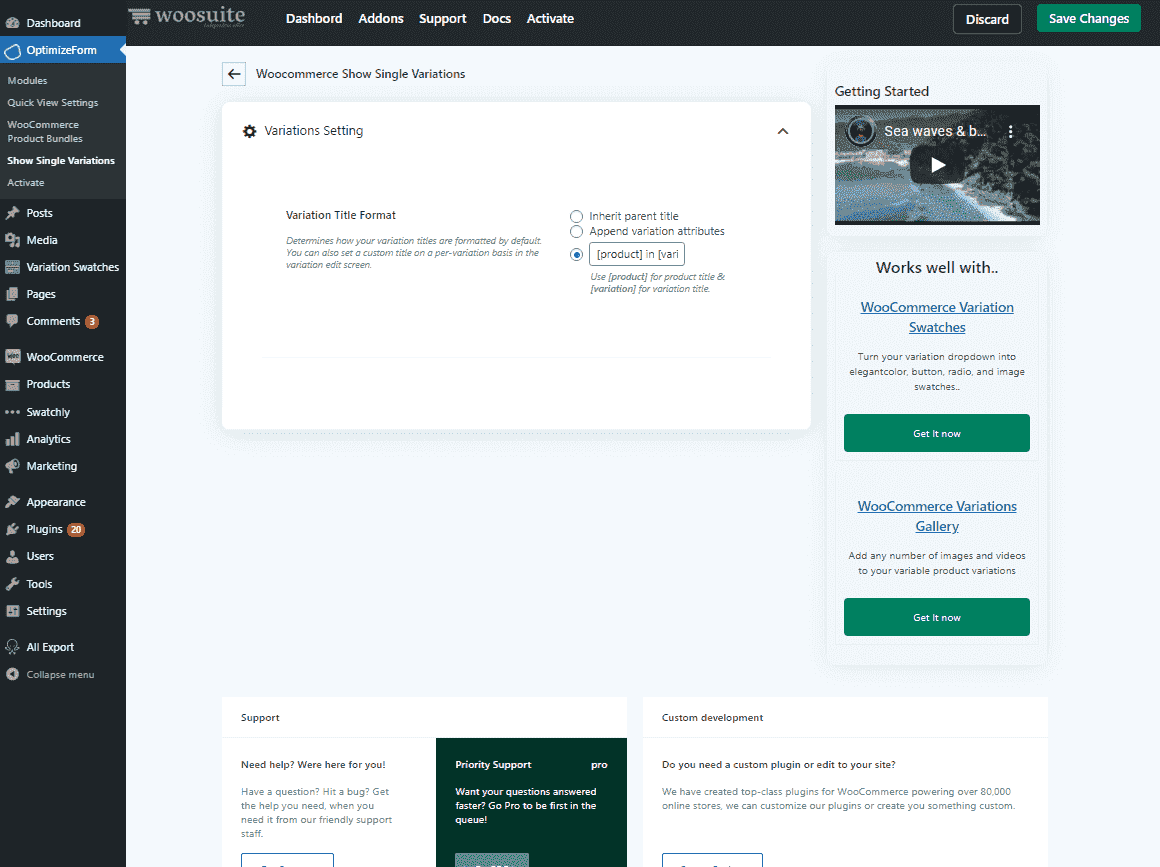Open the Docs top menu

click(x=496, y=18)
